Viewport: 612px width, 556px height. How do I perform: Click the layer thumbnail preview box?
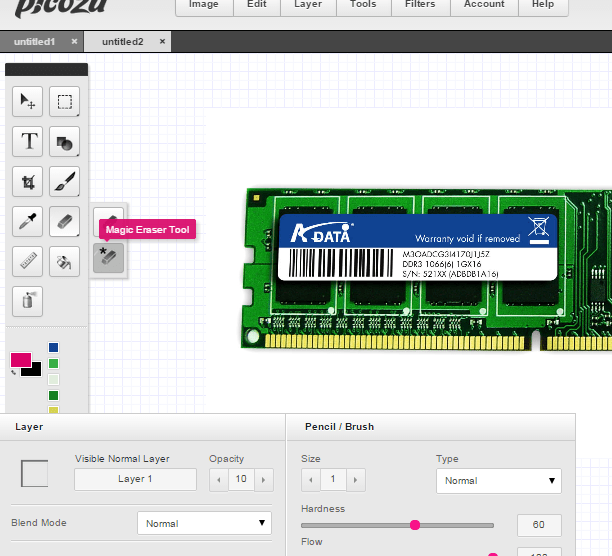(34, 473)
